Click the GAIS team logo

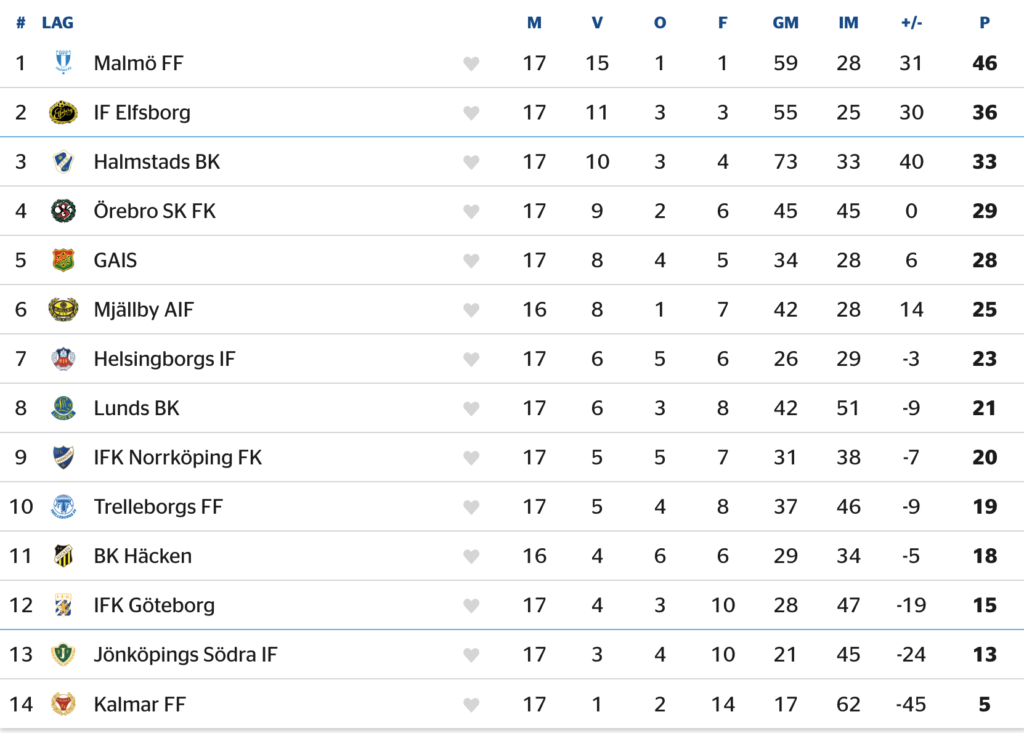63,260
